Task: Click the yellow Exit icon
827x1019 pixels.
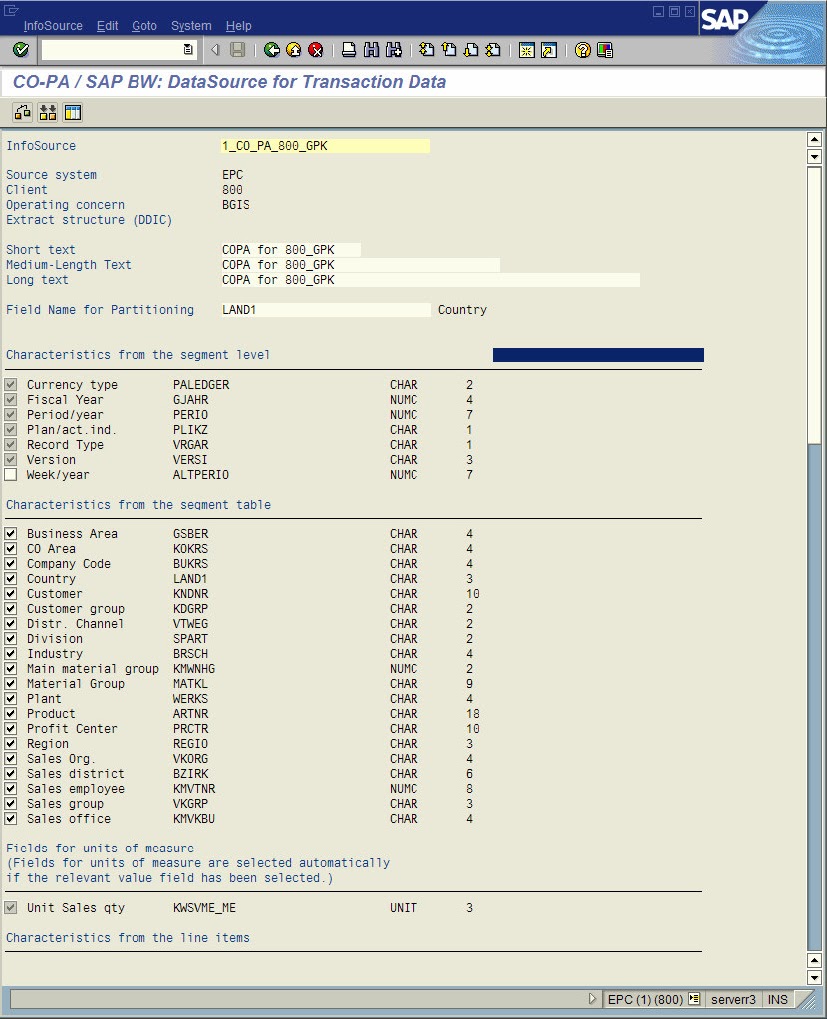Action: point(294,50)
